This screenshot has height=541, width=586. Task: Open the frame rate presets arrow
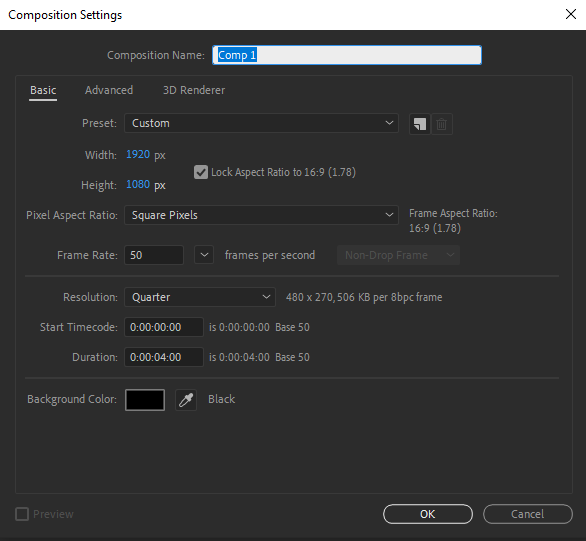(x=204, y=255)
